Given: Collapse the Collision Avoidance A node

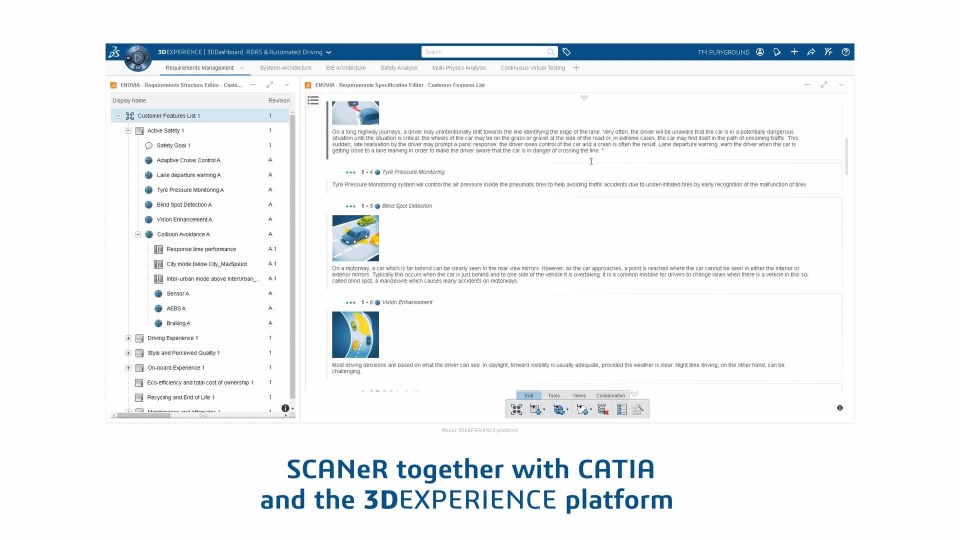Looking at the screenshot, I should click(x=138, y=234).
